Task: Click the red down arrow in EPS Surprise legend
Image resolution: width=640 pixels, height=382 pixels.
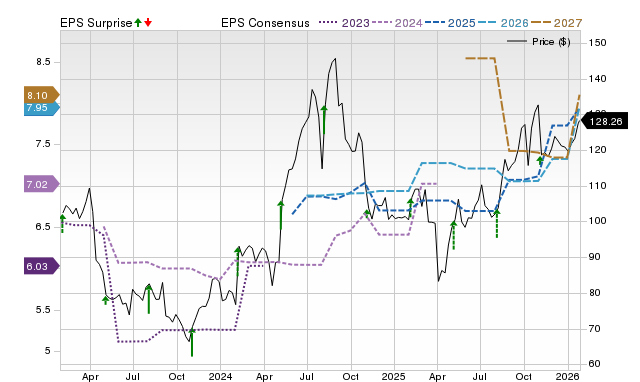Action: [x=148, y=22]
